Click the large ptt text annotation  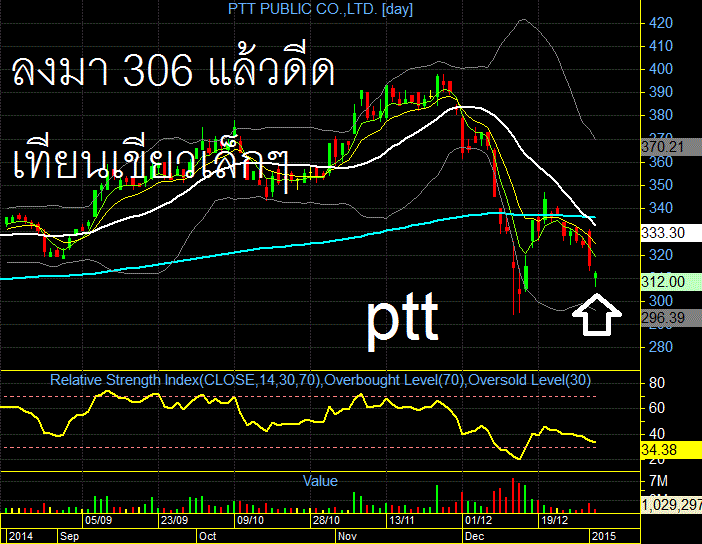tap(402, 320)
